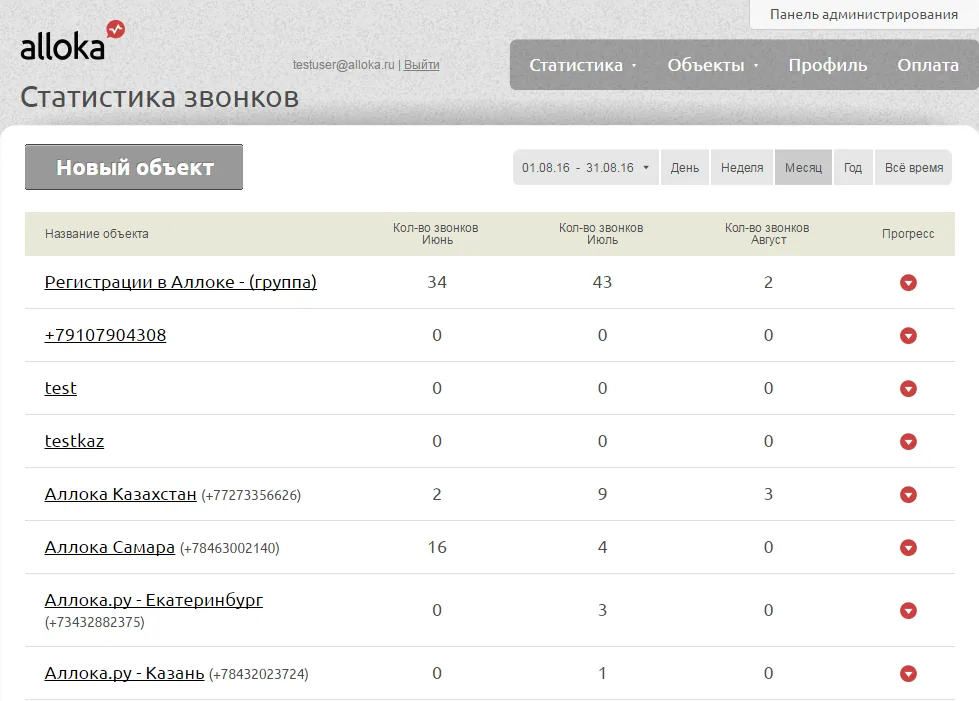This screenshot has height=701, width=979.
Task: Log out via the Выйти link
Action: (x=421, y=64)
